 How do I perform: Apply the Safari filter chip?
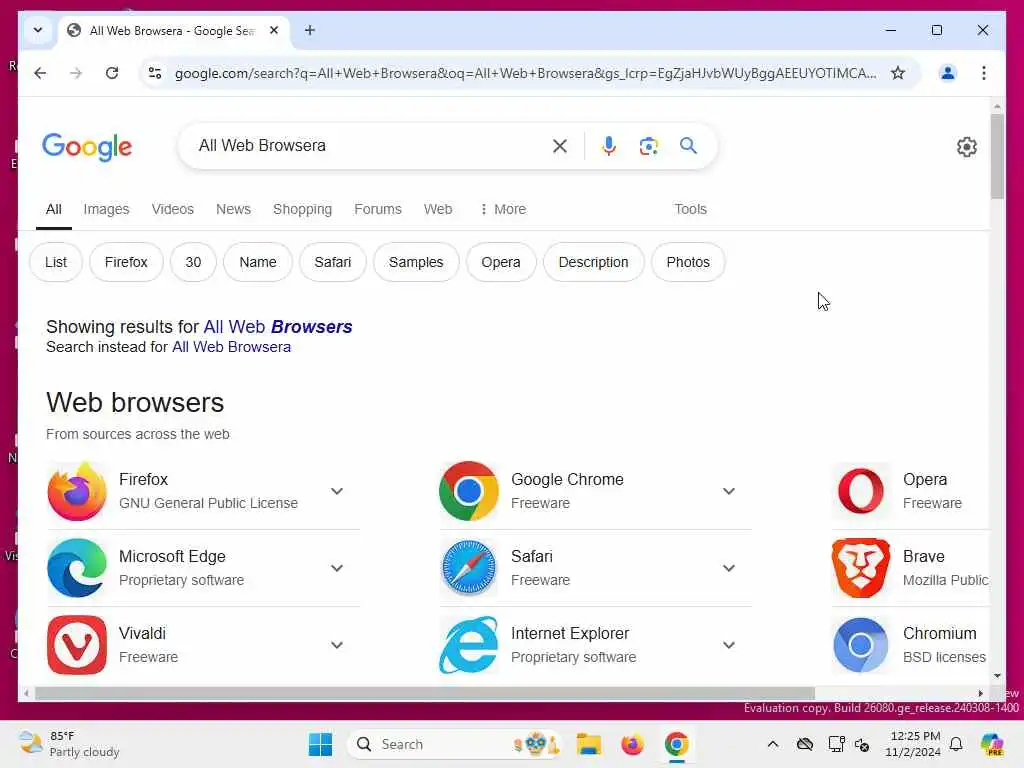point(333,262)
